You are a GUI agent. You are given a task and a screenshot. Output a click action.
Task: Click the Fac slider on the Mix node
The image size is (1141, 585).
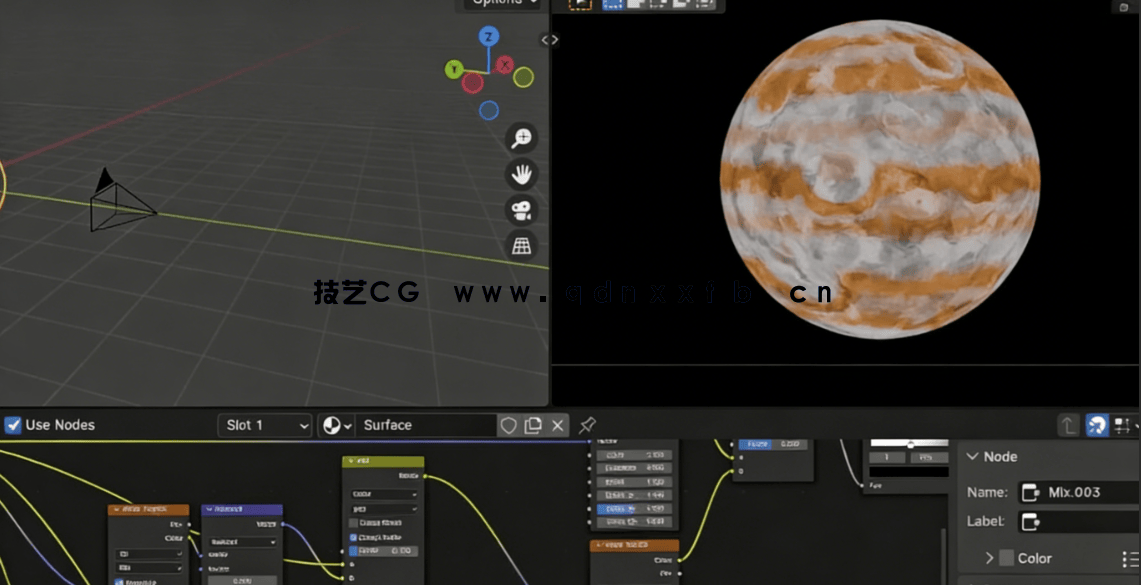[383, 549]
